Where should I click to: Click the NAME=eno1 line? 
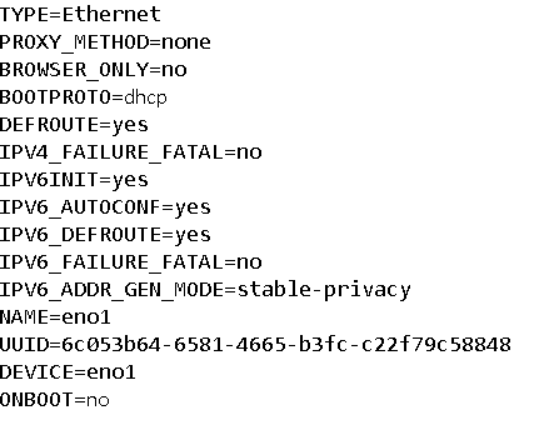[x=55, y=317]
